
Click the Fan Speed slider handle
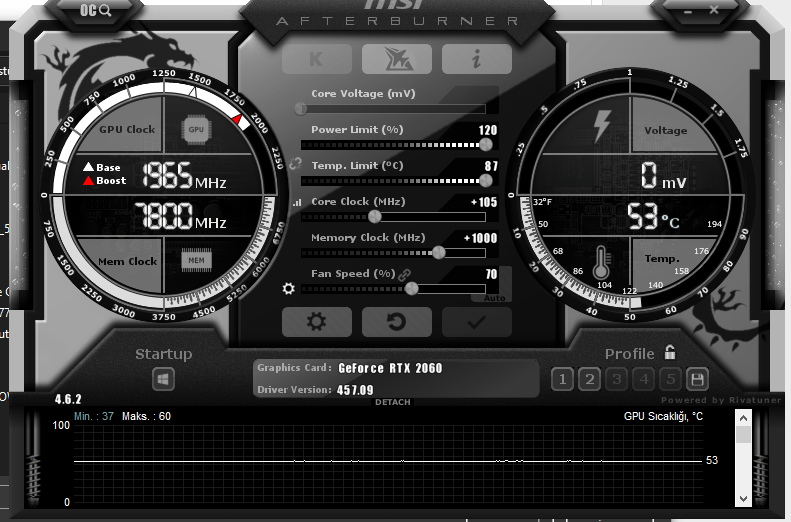[412, 288]
